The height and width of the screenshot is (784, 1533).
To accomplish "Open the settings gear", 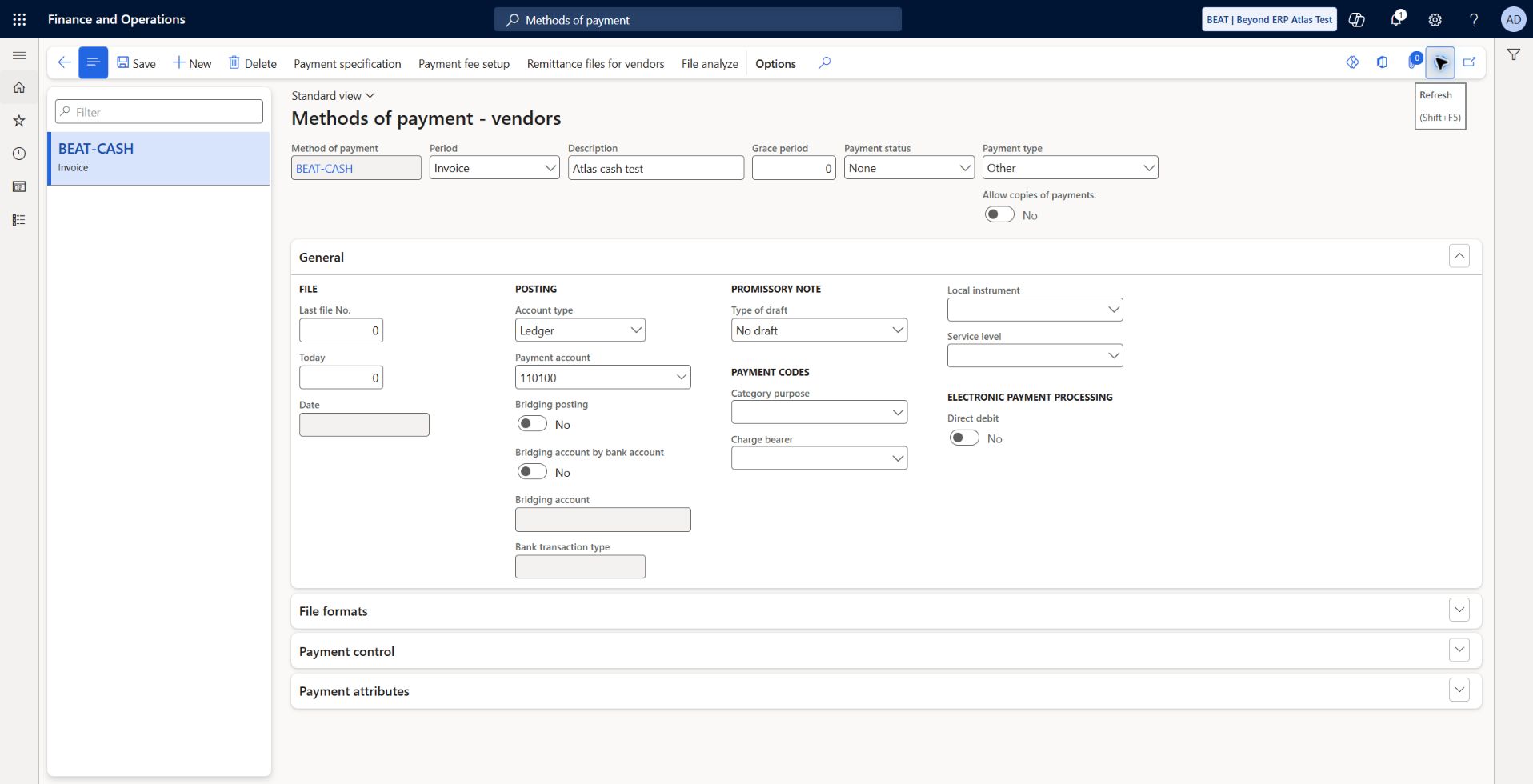I will tap(1435, 19).
